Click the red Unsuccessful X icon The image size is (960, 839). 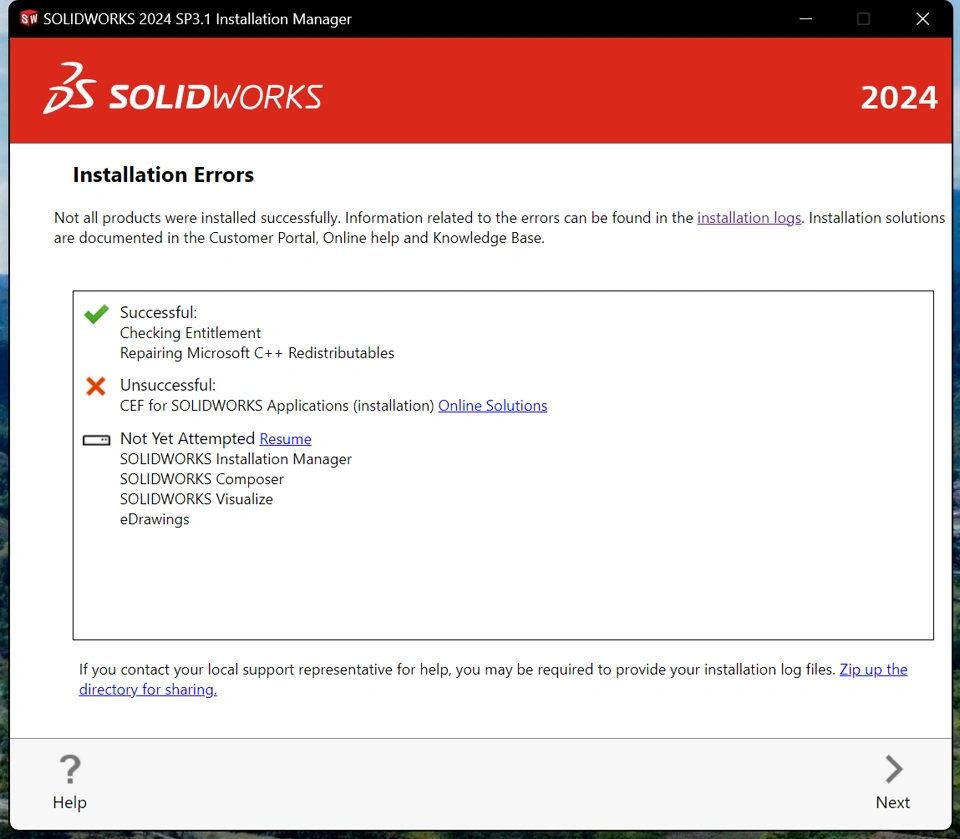pos(96,386)
